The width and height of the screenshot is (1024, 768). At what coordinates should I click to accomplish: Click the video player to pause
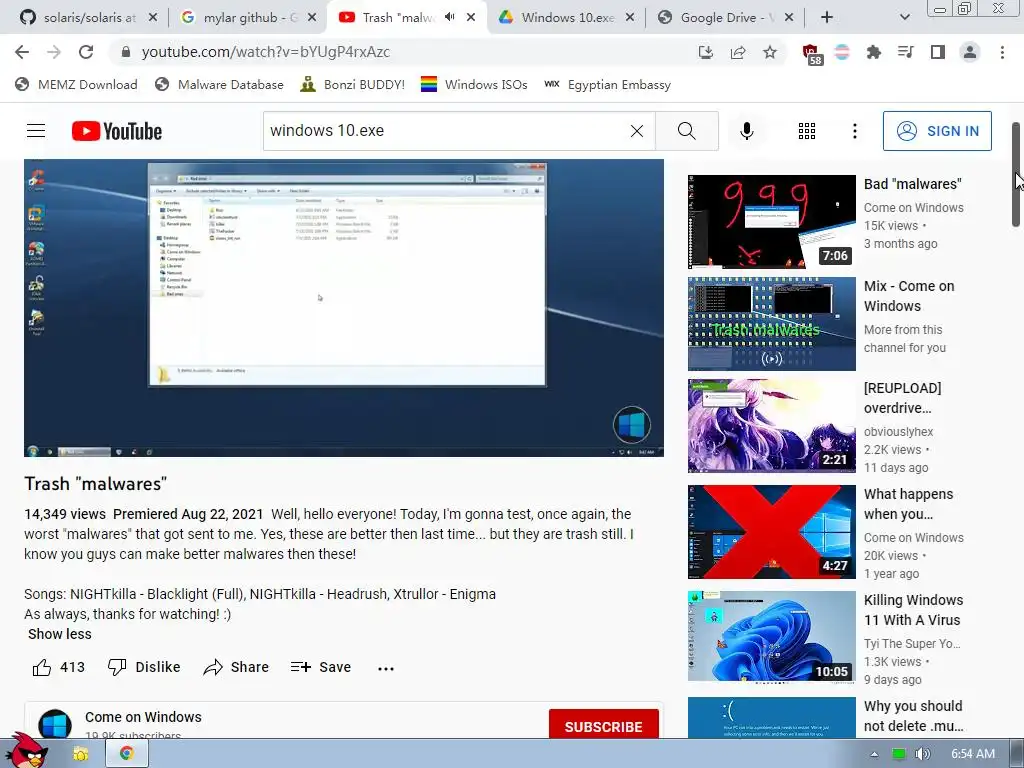coord(344,308)
